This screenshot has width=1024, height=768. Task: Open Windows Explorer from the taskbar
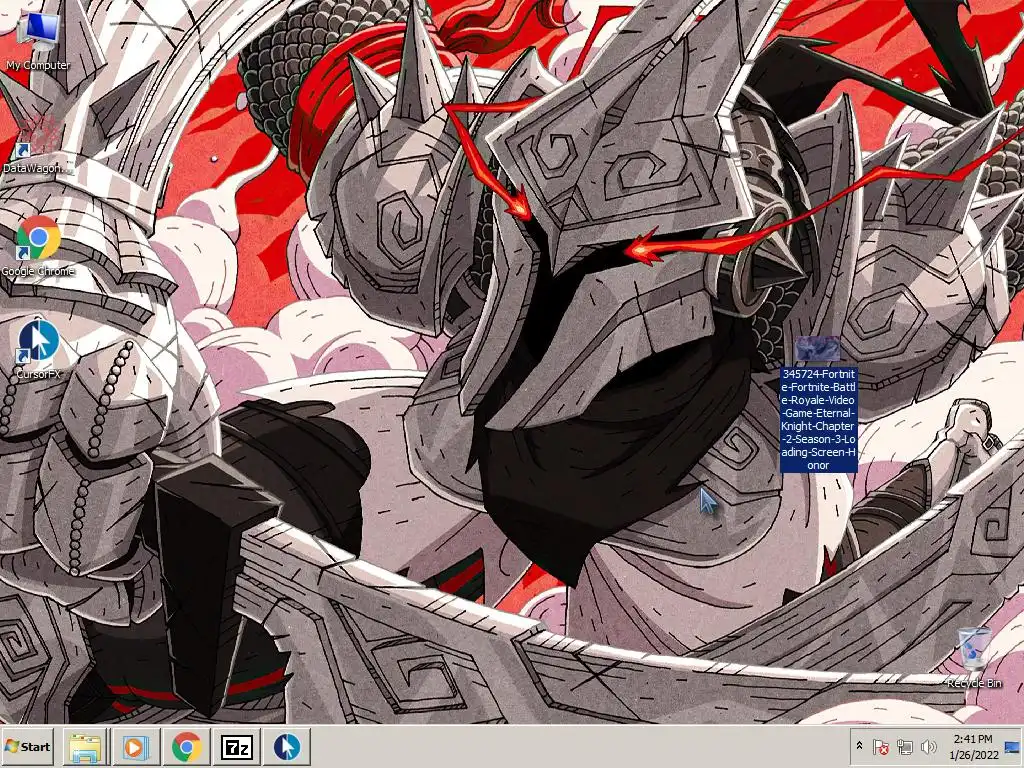click(x=86, y=746)
